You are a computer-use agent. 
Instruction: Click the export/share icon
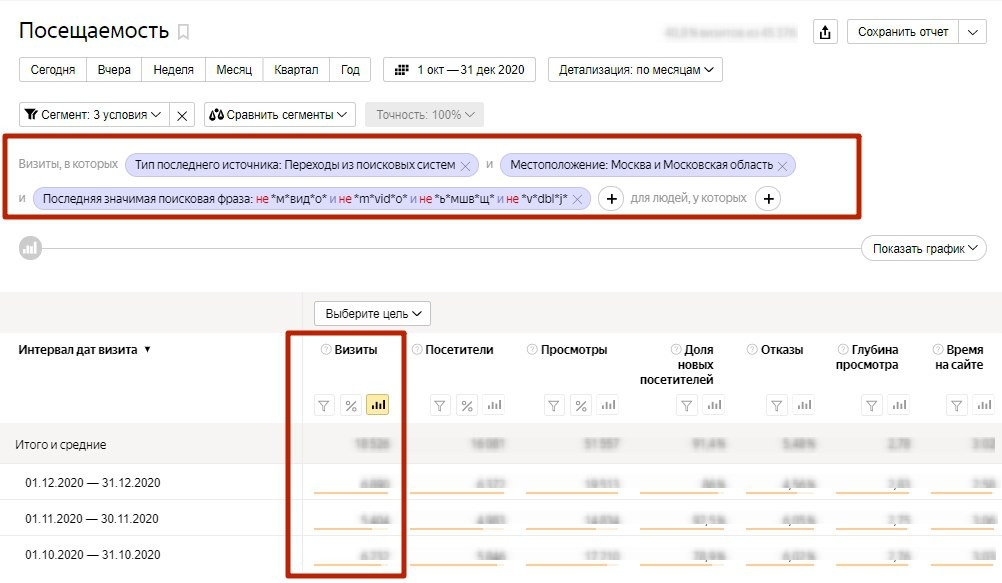coord(824,32)
